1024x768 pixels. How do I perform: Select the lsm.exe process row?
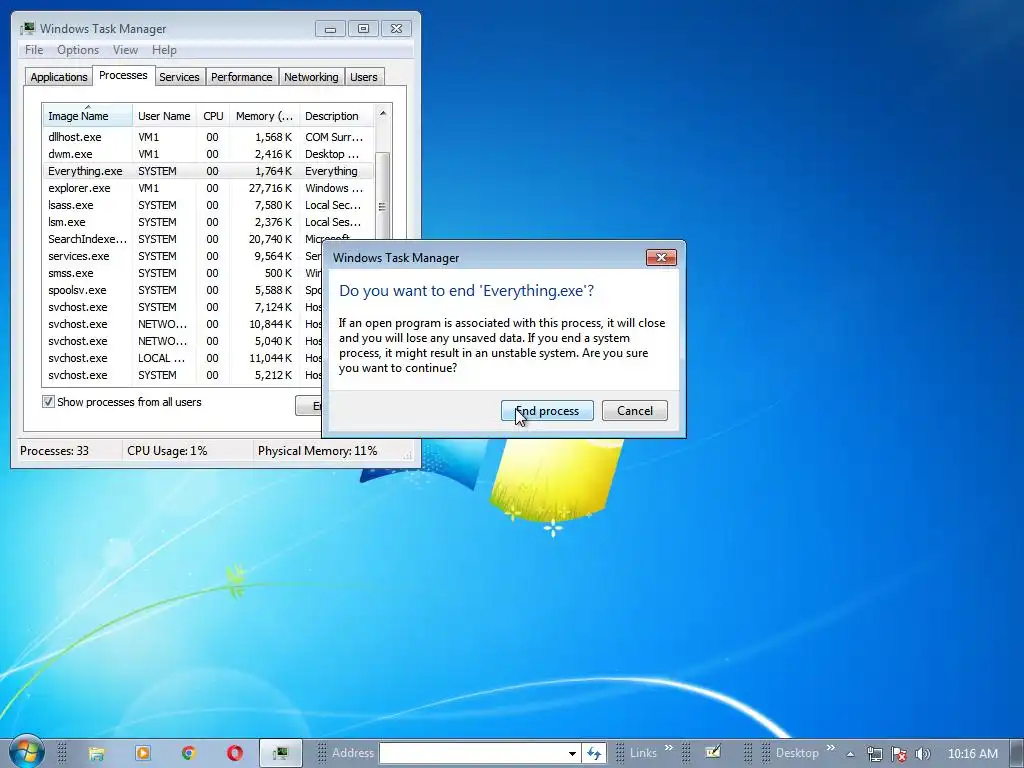[208, 222]
